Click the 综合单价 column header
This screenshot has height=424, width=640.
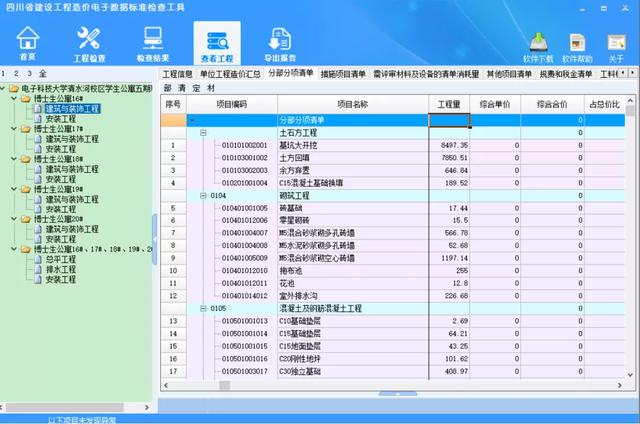tap(495, 104)
